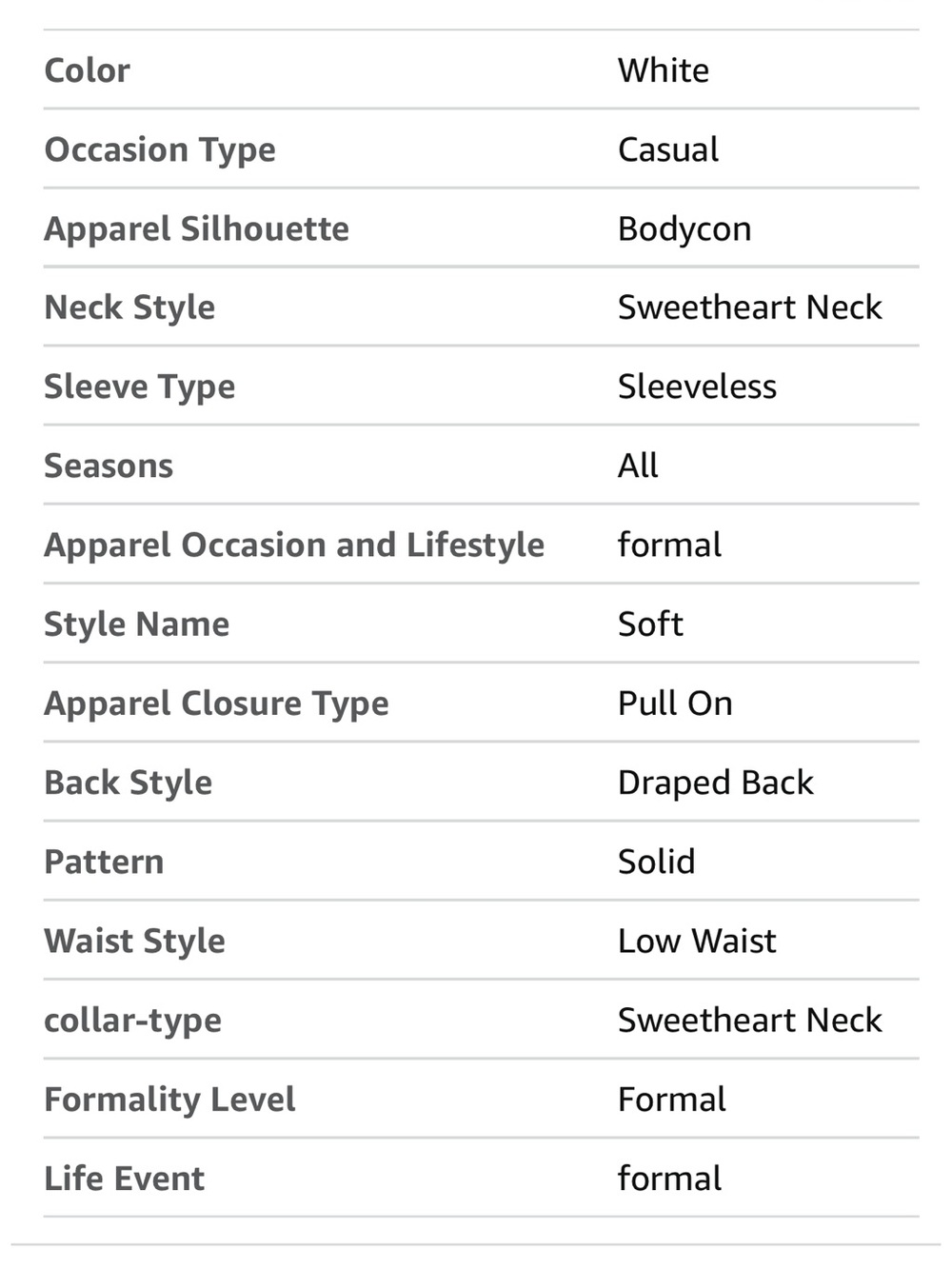This screenshot has height=1269, width=952.
Task: Click the Bodycon value
Action: (x=684, y=229)
